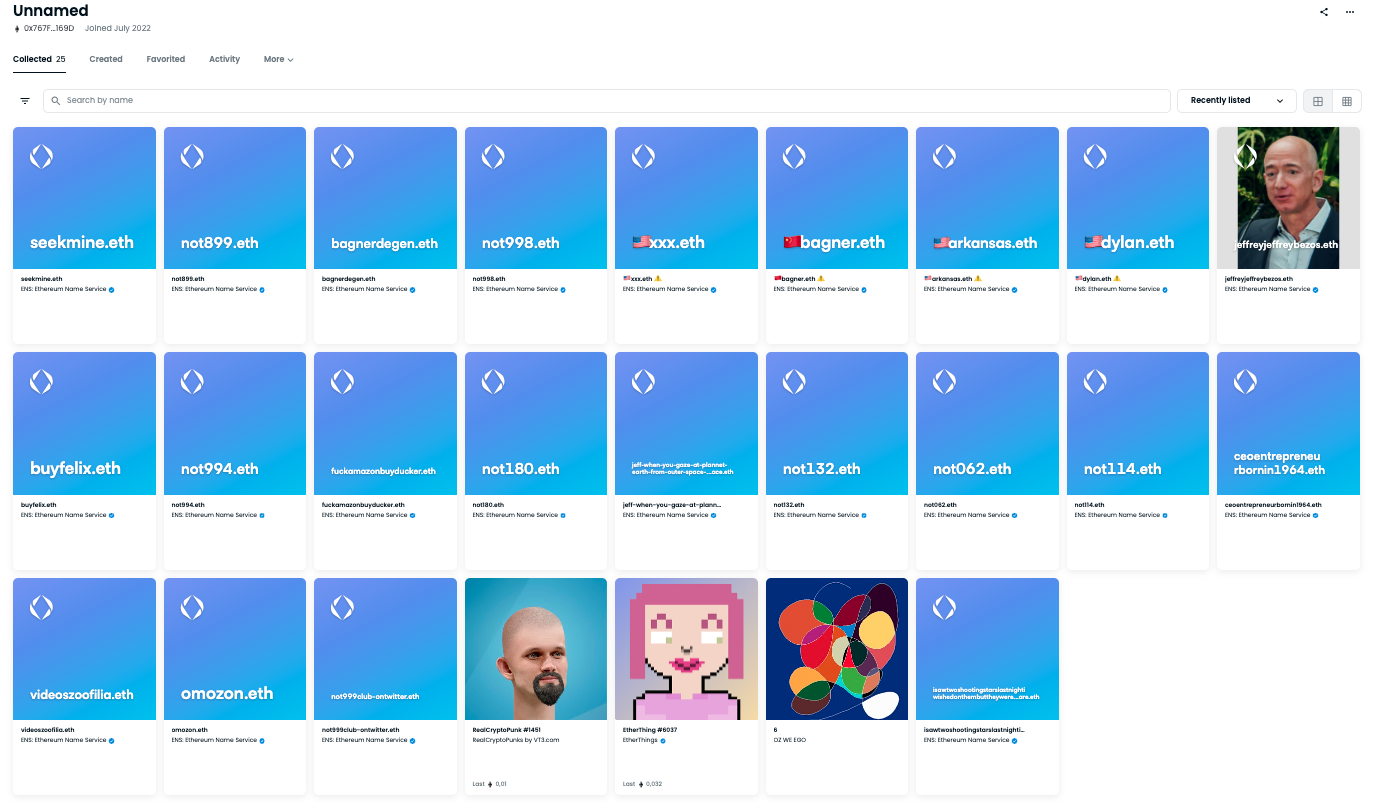The height and width of the screenshot is (803, 1381).
Task: Select the Collected tab
Action: coord(39,59)
